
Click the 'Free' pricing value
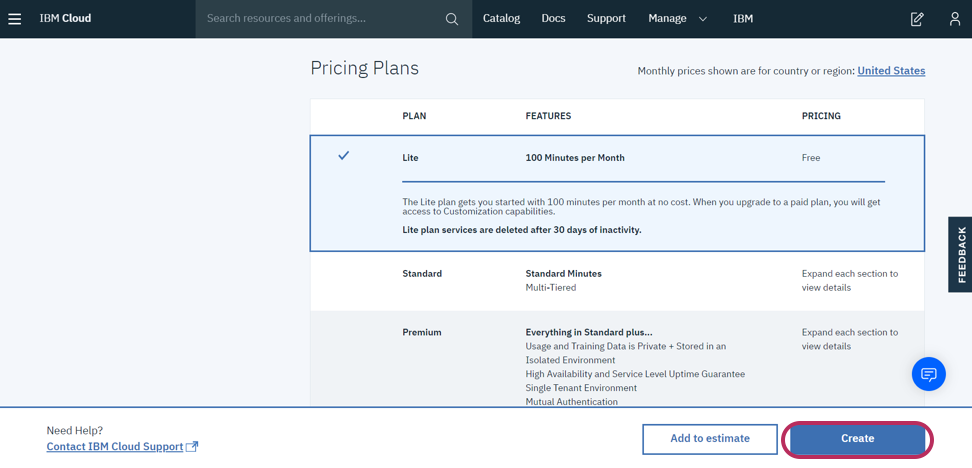click(x=811, y=158)
